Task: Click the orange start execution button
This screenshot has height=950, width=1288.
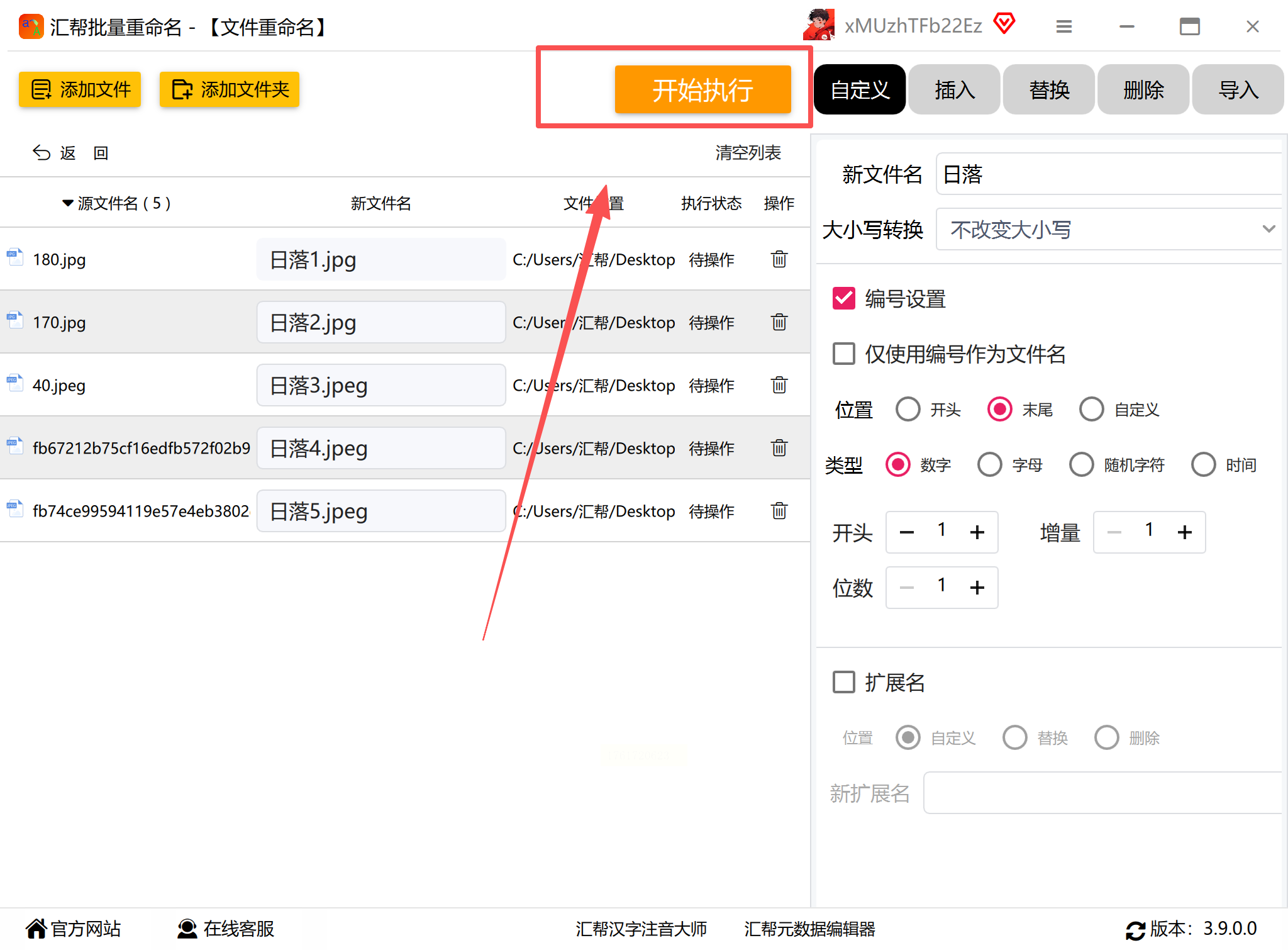Action: (702, 90)
